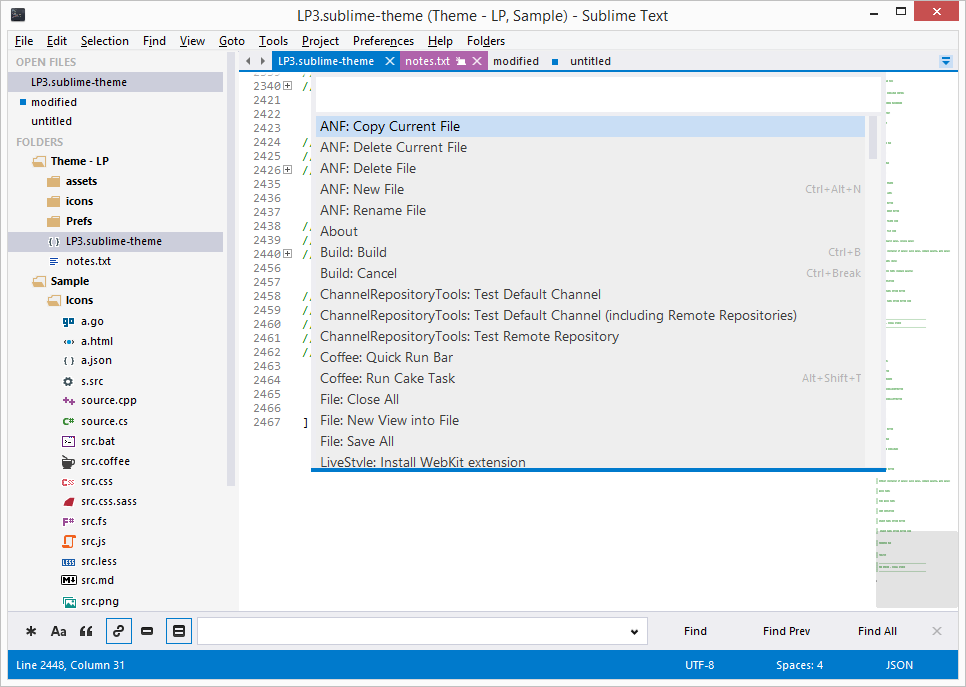Image resolution: width=966 pixels, height=687 pixels.
Task: Toggle highlight matches option
Action: [x=179, y=631]
